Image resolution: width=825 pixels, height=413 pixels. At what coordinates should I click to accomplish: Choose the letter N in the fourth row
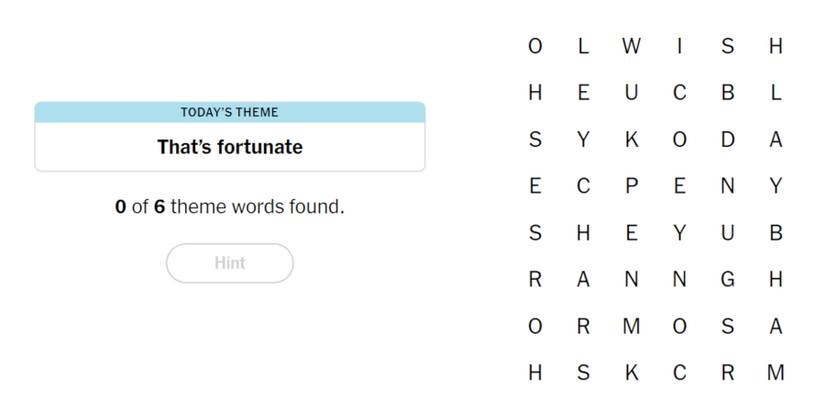[728, 186]
